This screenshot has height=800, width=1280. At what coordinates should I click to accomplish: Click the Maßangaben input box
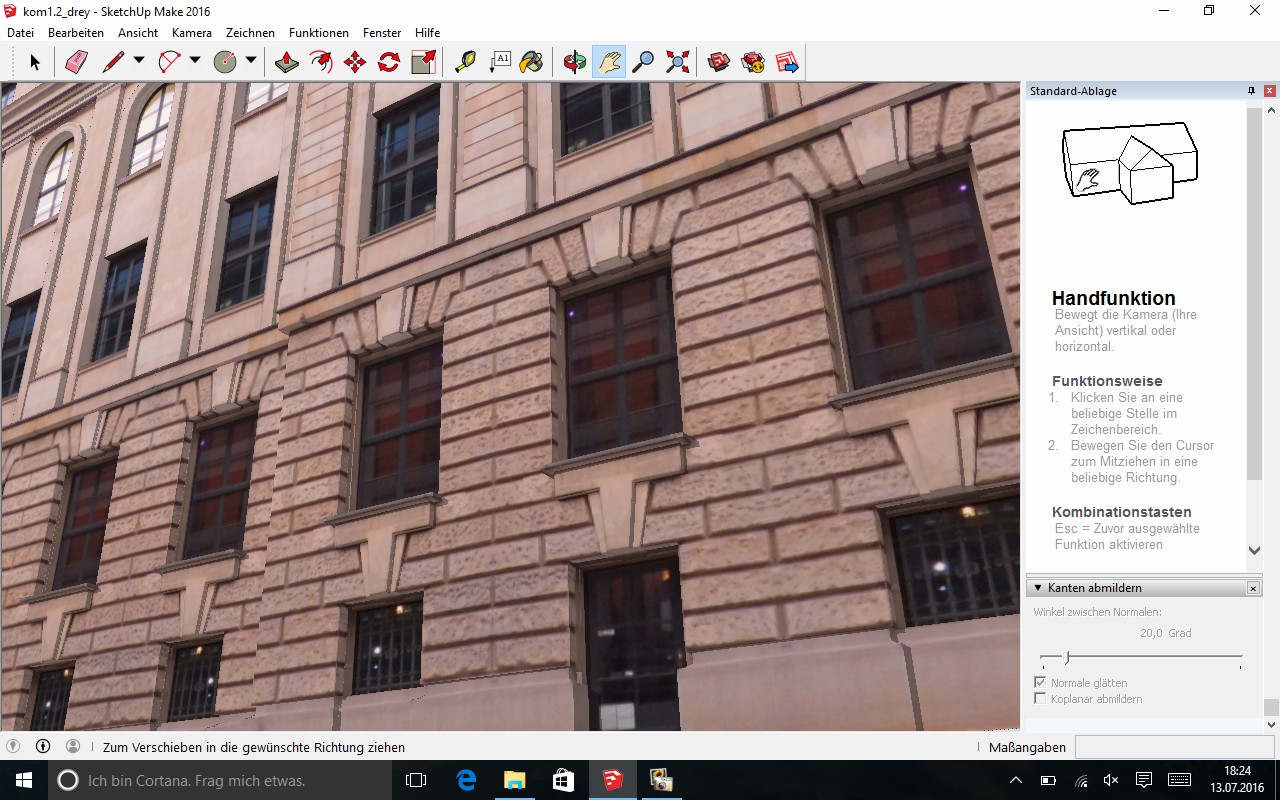point(1174,747)
